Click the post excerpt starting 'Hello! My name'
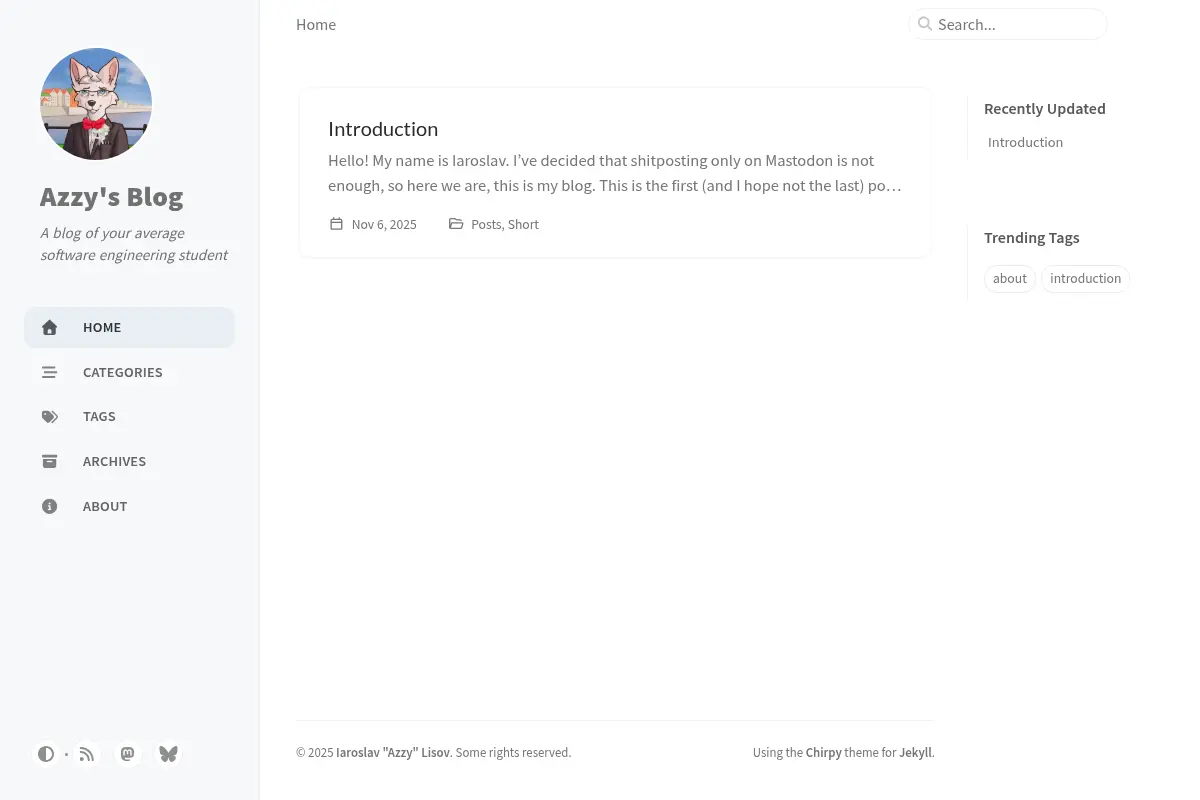The height and width of the screenshot is (800, 1200). [x=615, y=173]
